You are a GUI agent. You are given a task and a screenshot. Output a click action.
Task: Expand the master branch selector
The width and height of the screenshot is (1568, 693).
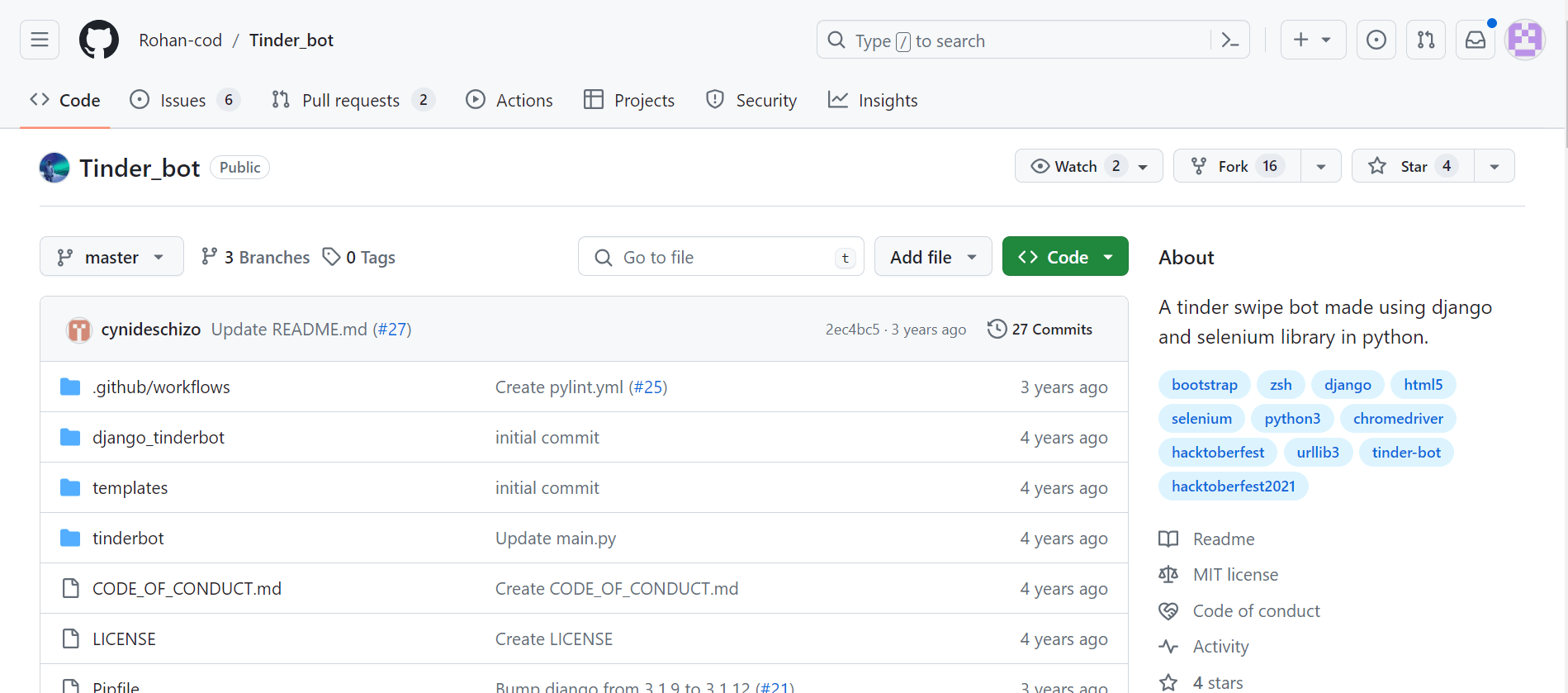click(111, 257)
